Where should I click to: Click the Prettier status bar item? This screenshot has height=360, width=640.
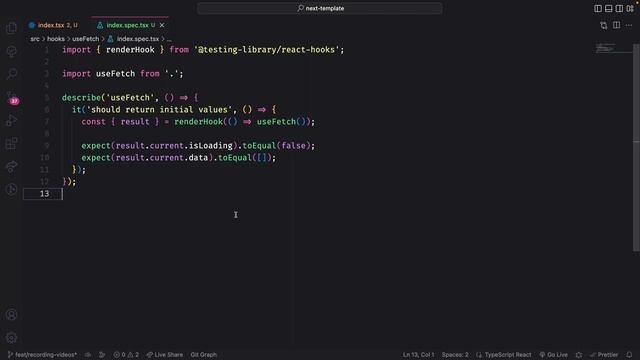click(x=604, y=355)
